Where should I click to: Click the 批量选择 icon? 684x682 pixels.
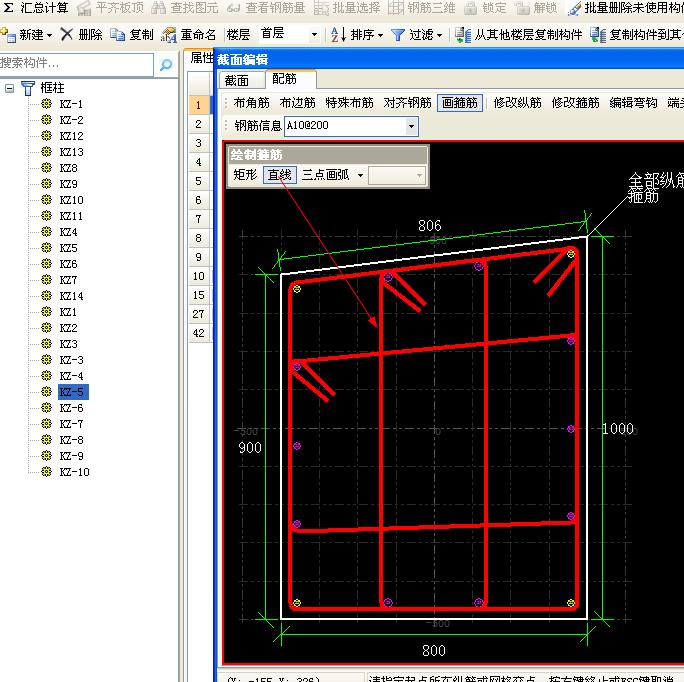(321, 8)
